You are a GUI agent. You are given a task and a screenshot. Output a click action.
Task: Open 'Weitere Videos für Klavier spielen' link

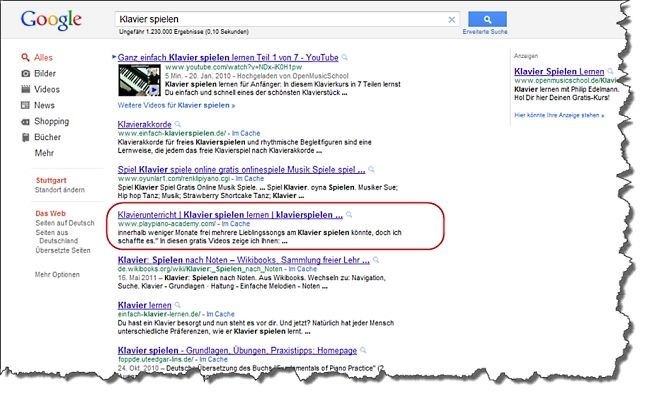pyautogui.click(x=176, y=105)
